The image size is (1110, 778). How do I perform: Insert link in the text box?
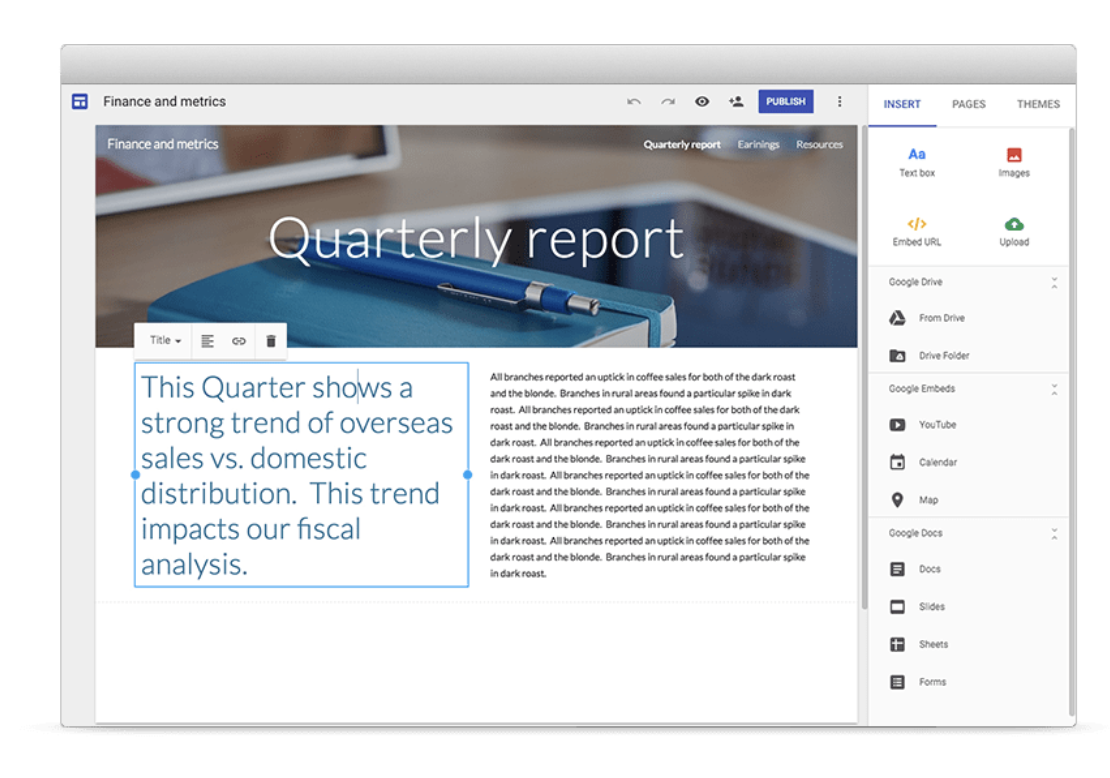239,341
